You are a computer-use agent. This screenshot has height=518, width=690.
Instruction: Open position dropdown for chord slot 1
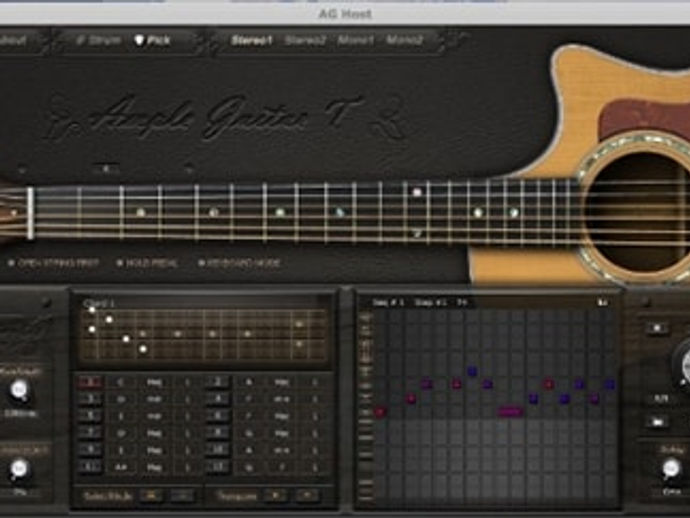[x=187, y=382]
